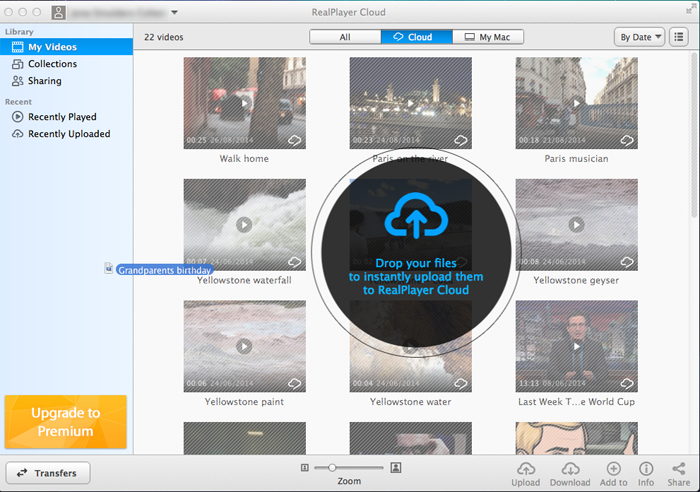700x492 pixels.
Task: Click the video list vertical scrollbar
Action: [x=695, y=134]
